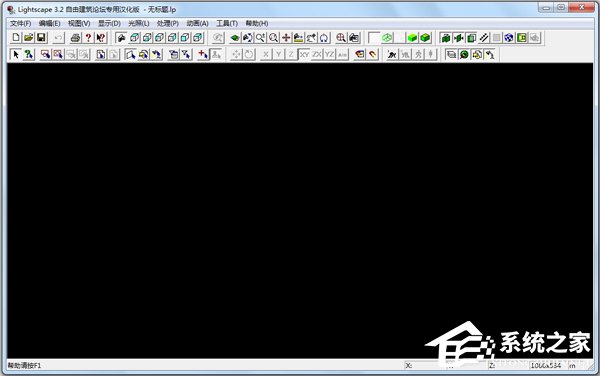This screenshot has width=600, height=376.
Task: Click the magnet snap icon
Action: (372, 54)
